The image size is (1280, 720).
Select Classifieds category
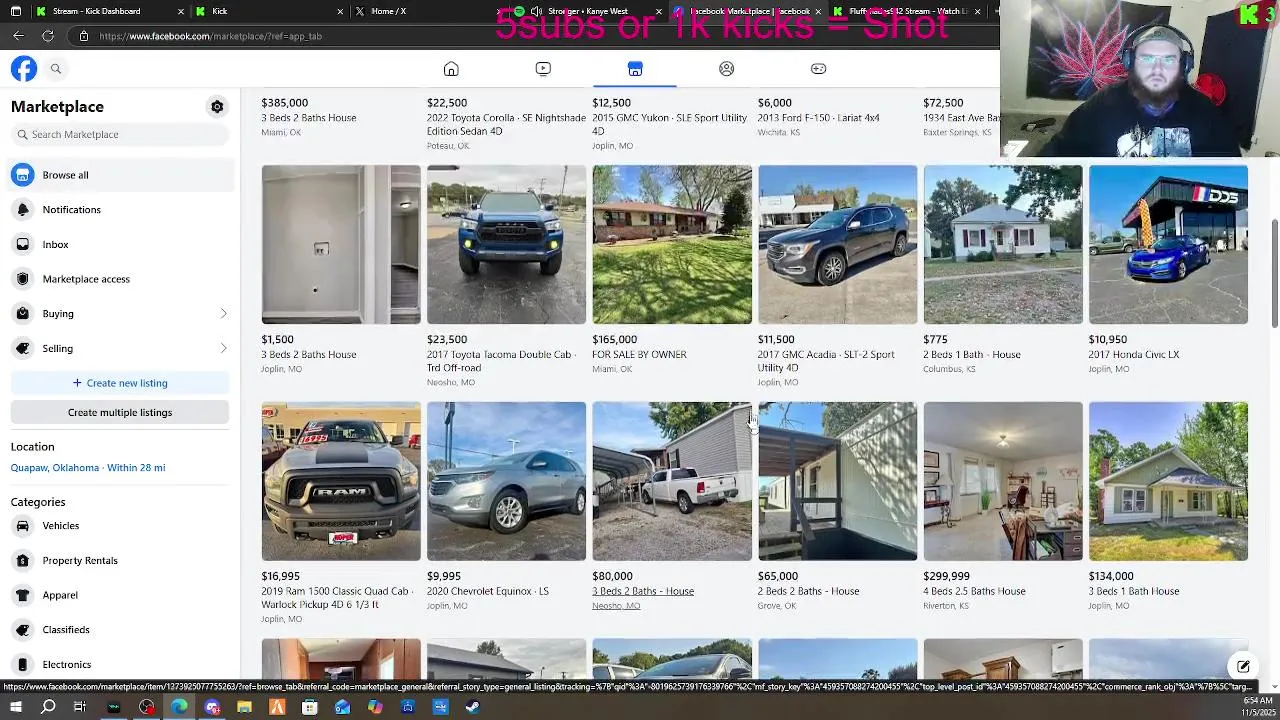120,630
